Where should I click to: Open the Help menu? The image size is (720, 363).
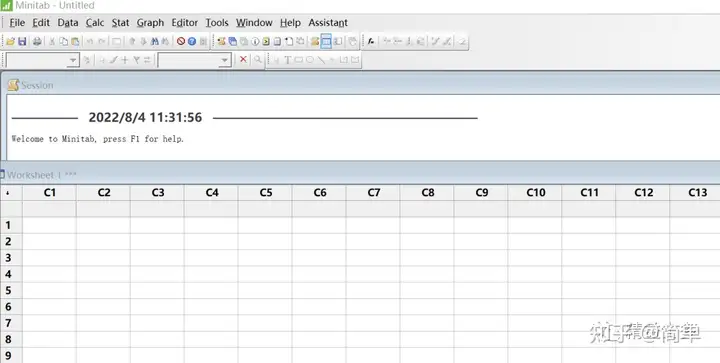[290, 22]
